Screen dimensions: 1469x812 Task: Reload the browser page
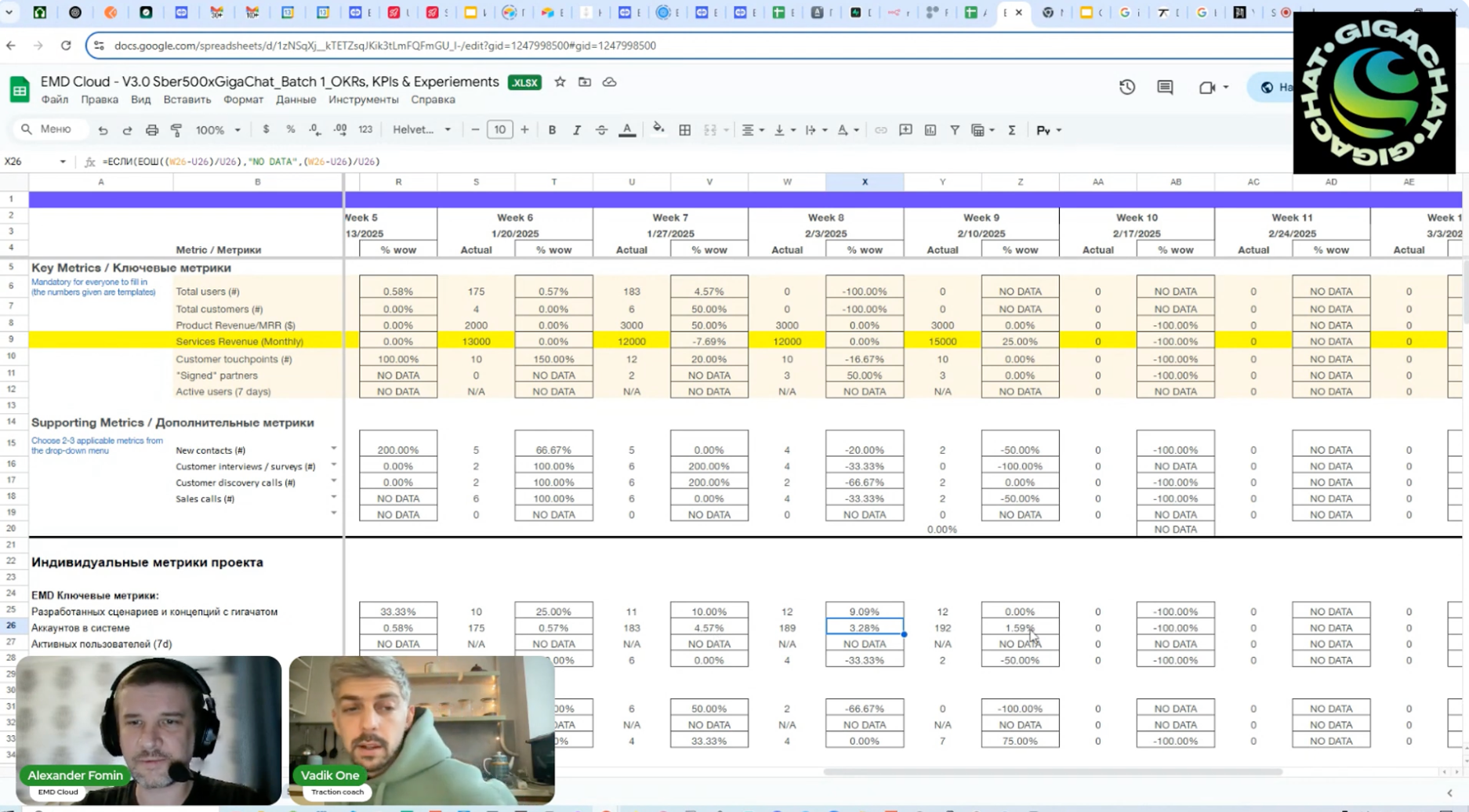pyautogui.click(x=66, y=45)
